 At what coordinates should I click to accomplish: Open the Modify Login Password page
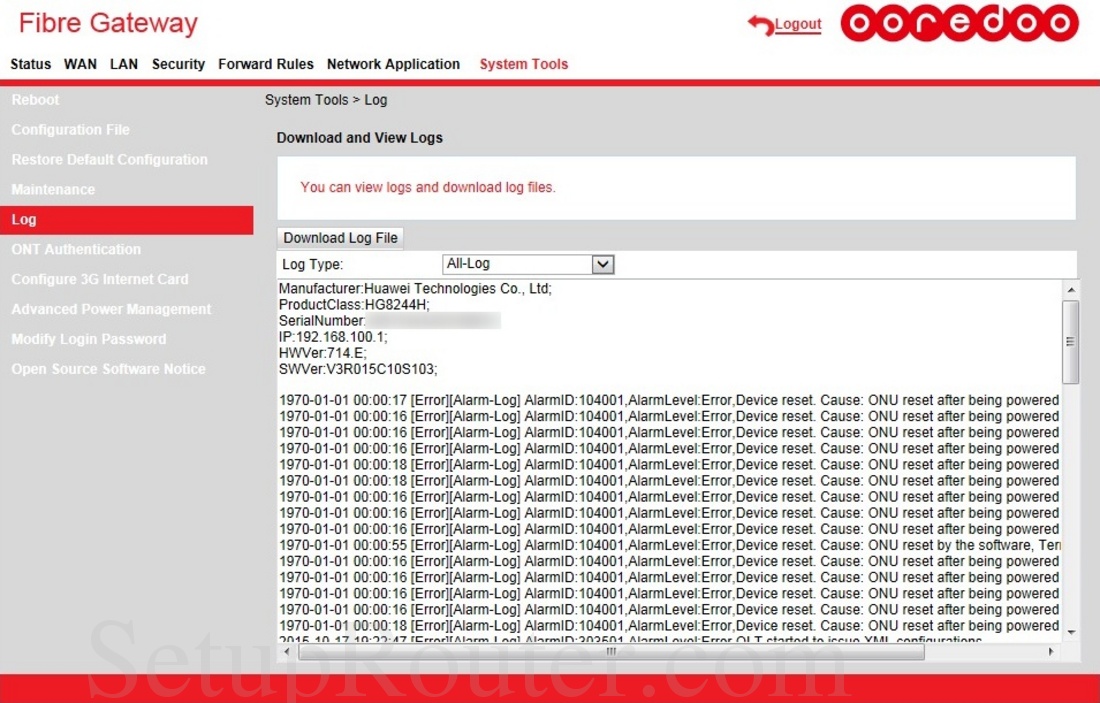[89, 339]
